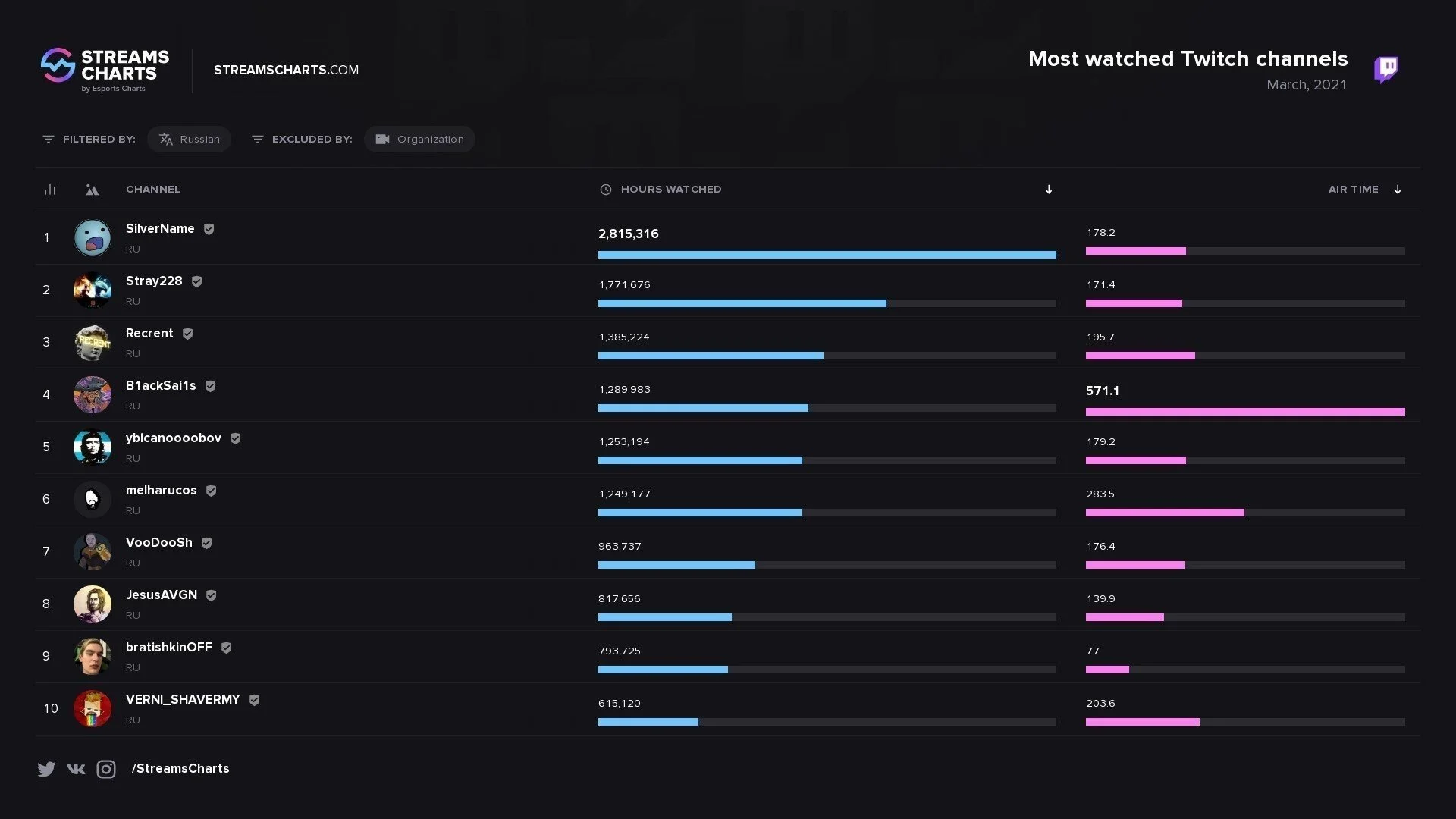This screenshot has height=819, width=1456.
Task: Sort by Hours Watched arrow
Action: (x=1049, y=190)
